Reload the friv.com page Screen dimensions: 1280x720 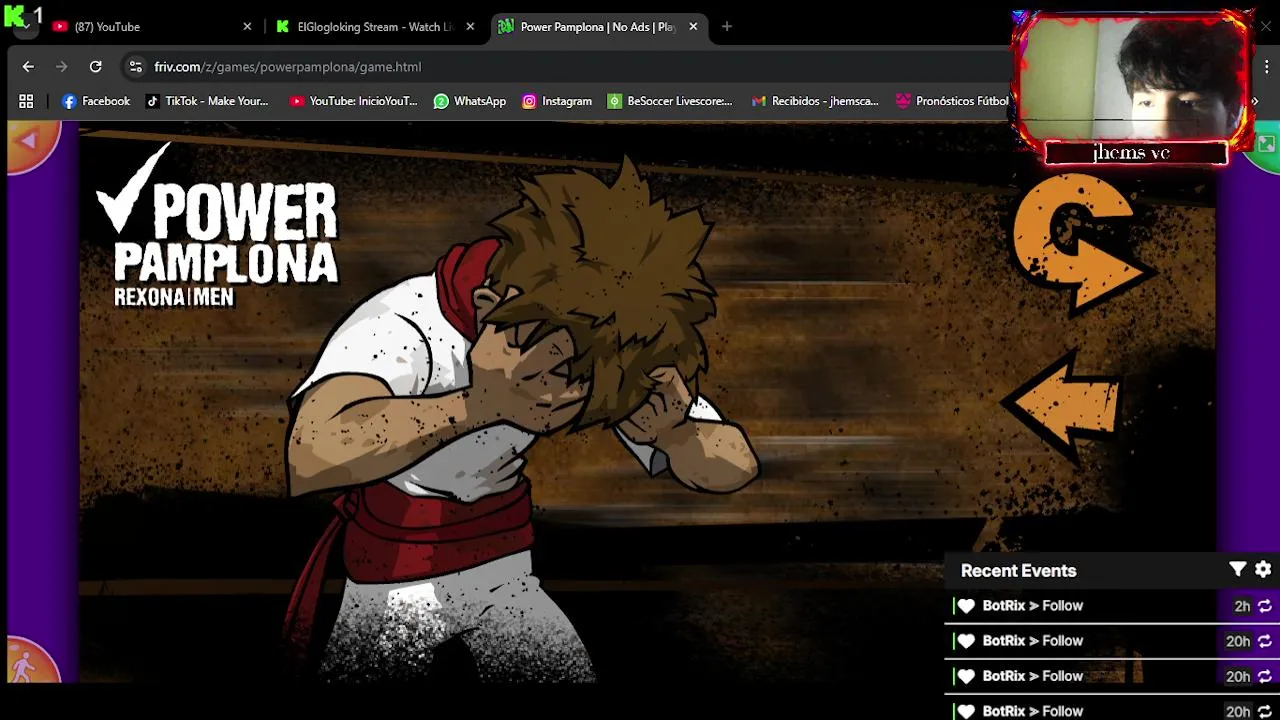(x=96, y=67)
